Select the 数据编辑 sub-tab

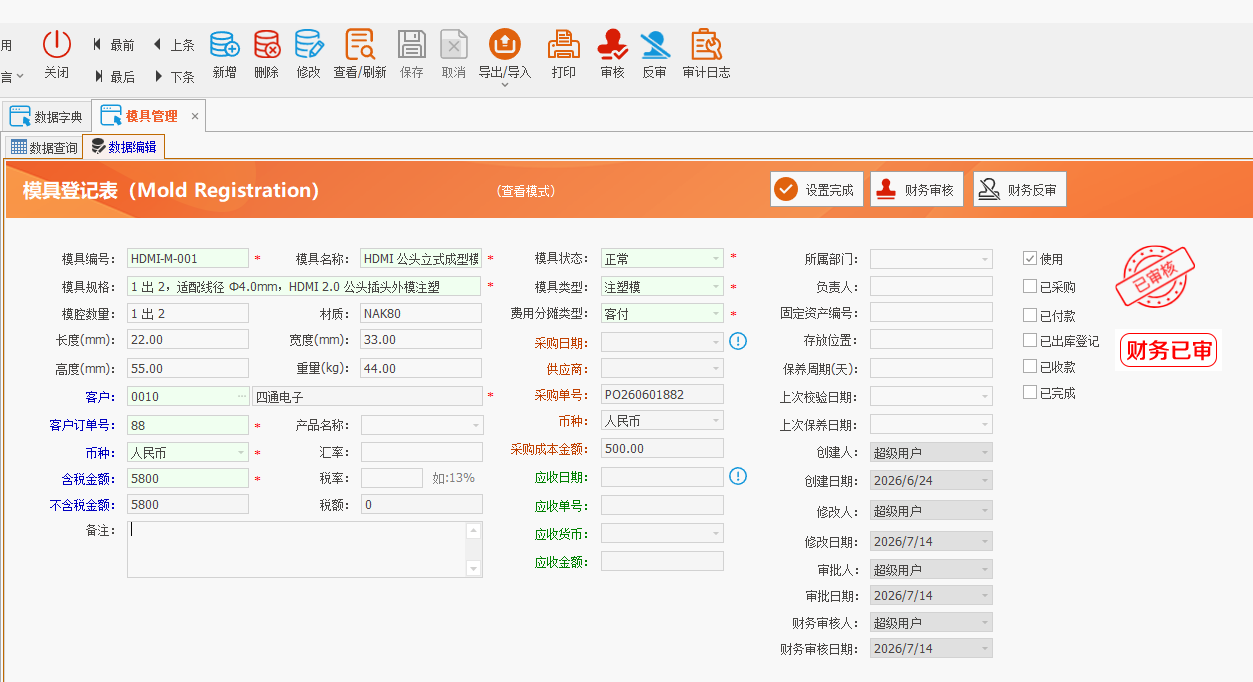[x=123, y=147]
